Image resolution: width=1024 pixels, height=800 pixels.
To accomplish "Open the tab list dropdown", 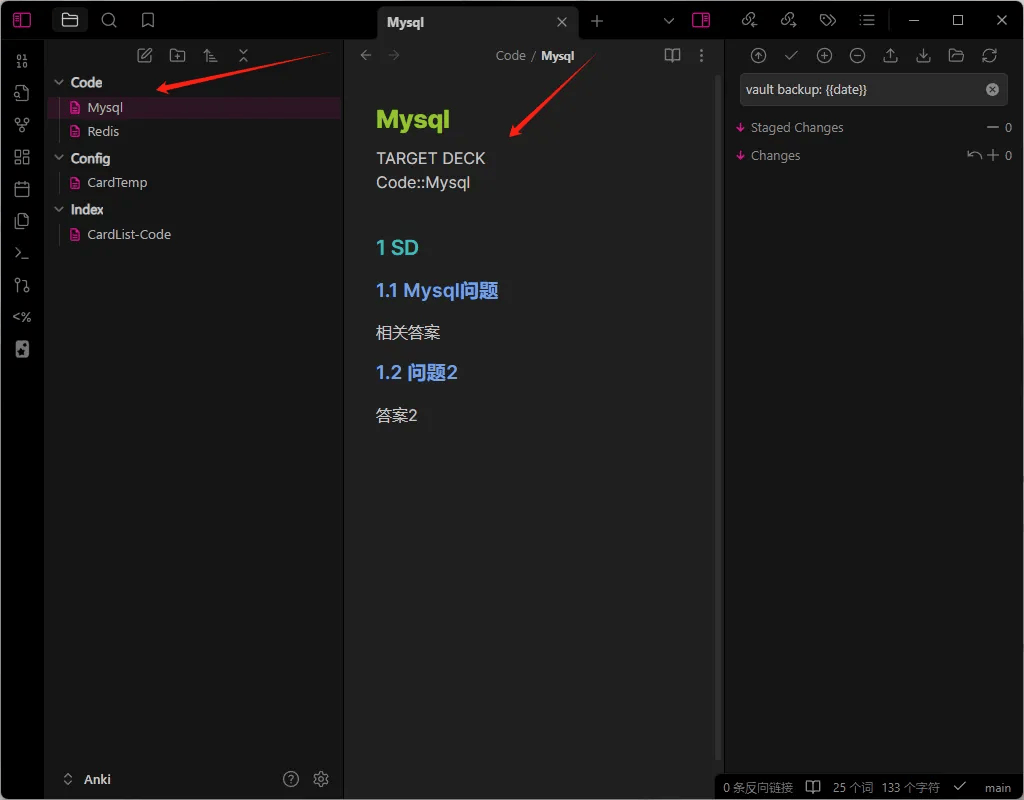I will 669,21.
